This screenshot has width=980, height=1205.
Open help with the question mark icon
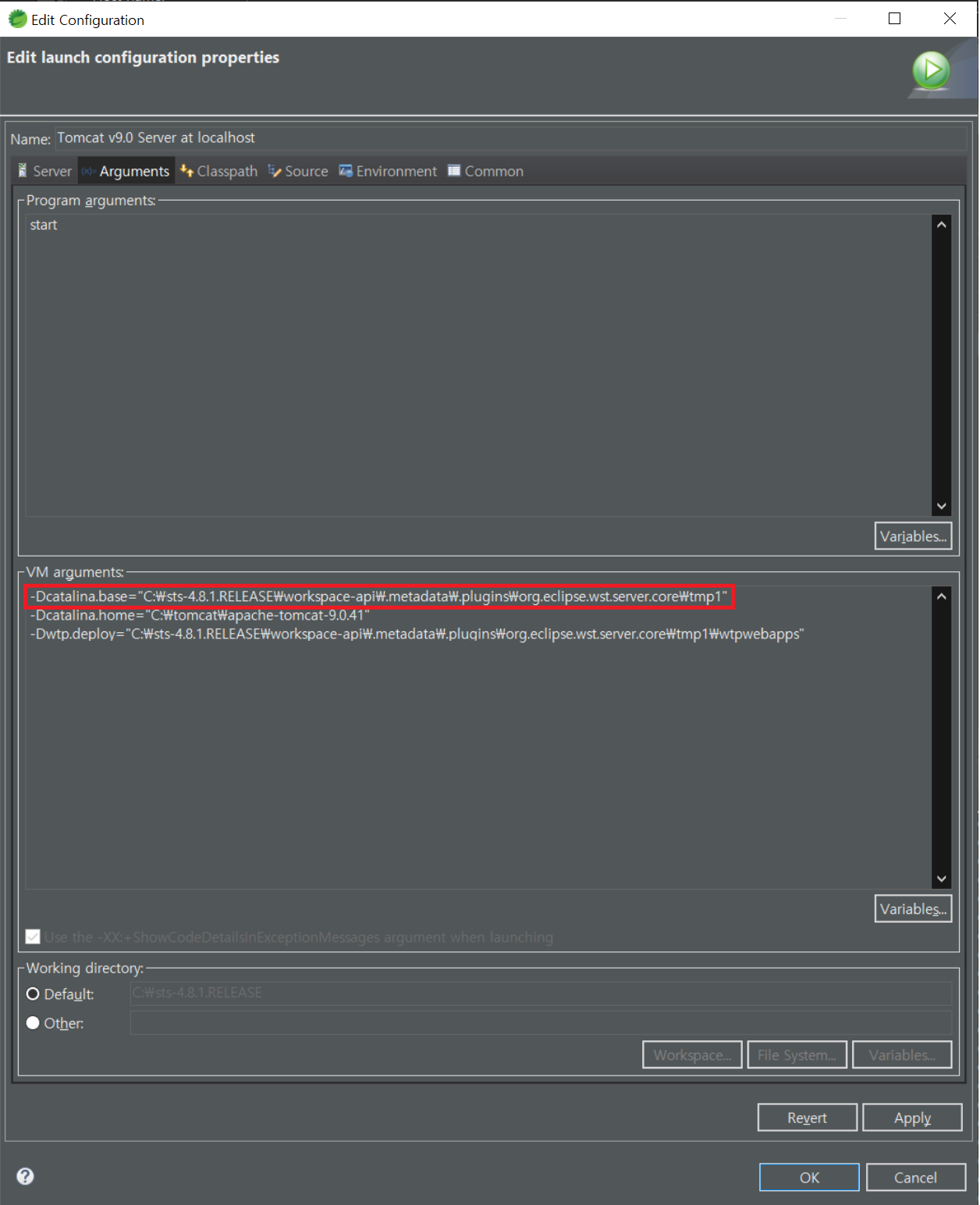(26, 1176)
